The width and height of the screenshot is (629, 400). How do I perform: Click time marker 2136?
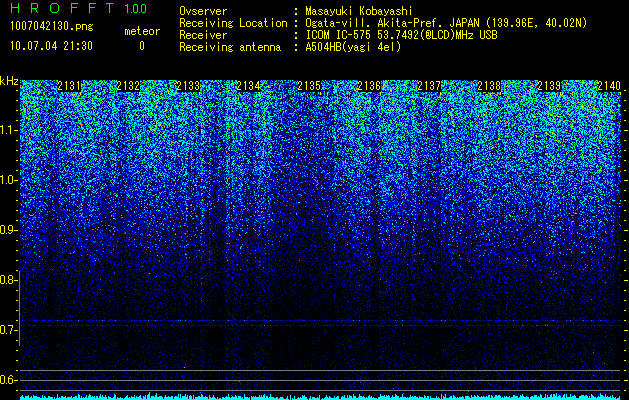369,86
